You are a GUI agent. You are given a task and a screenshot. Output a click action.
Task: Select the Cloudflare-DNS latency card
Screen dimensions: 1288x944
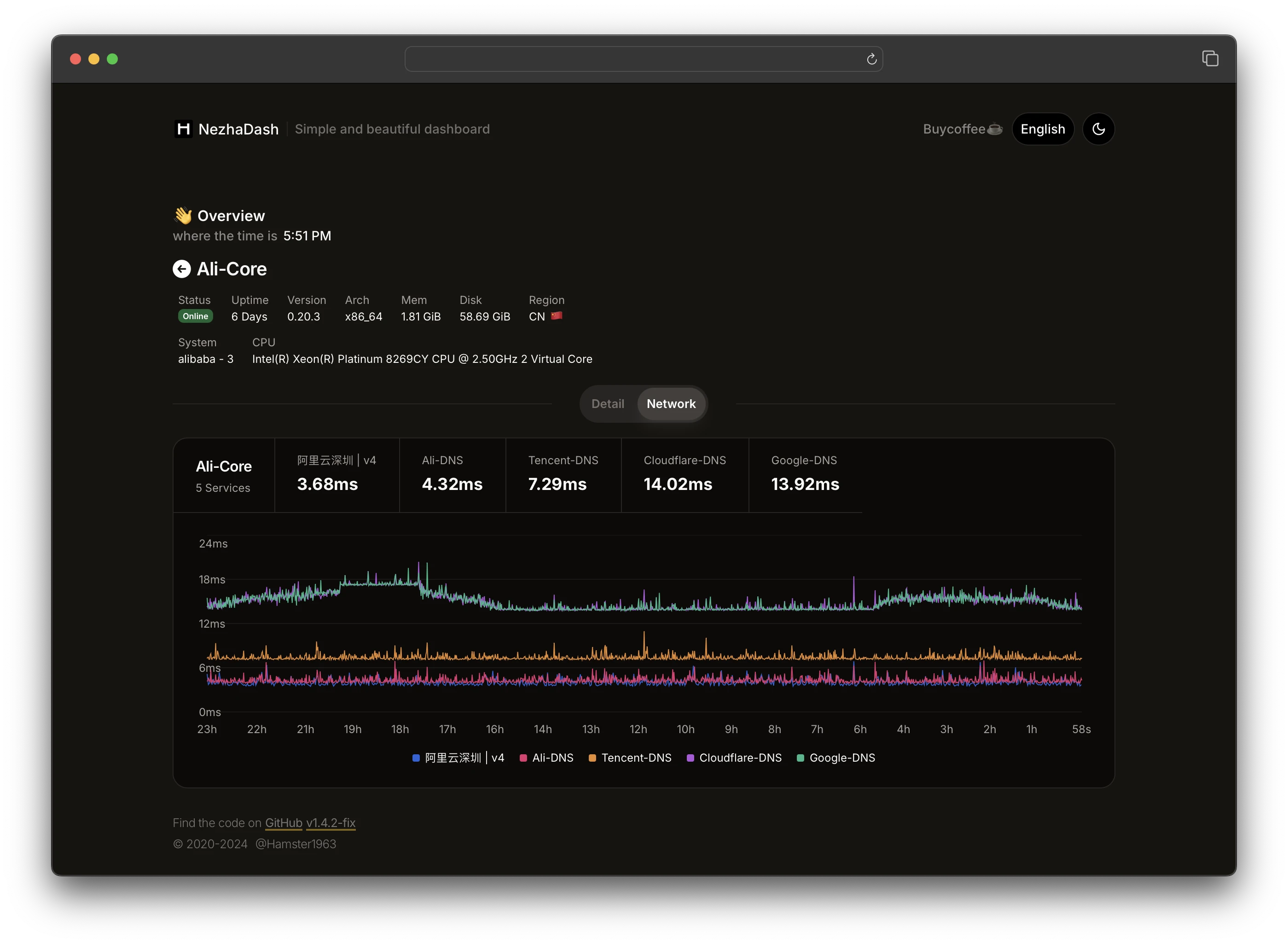[x=684, y=474]
